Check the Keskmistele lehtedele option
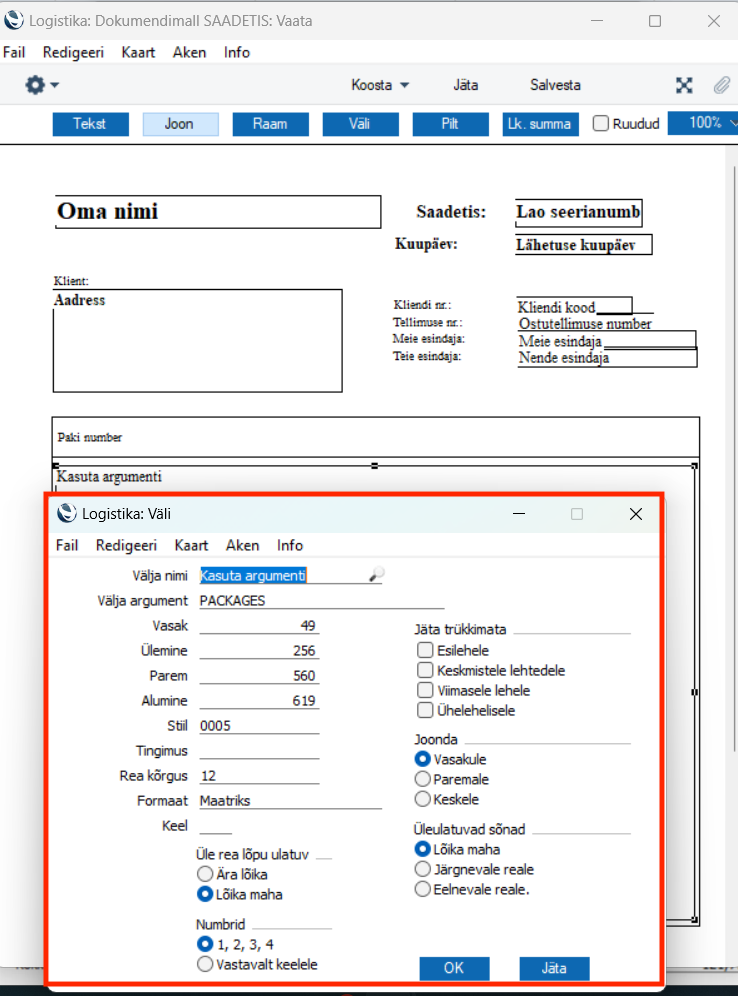Image resolution: width=738 pixels, height=996 pixels. 425,670
